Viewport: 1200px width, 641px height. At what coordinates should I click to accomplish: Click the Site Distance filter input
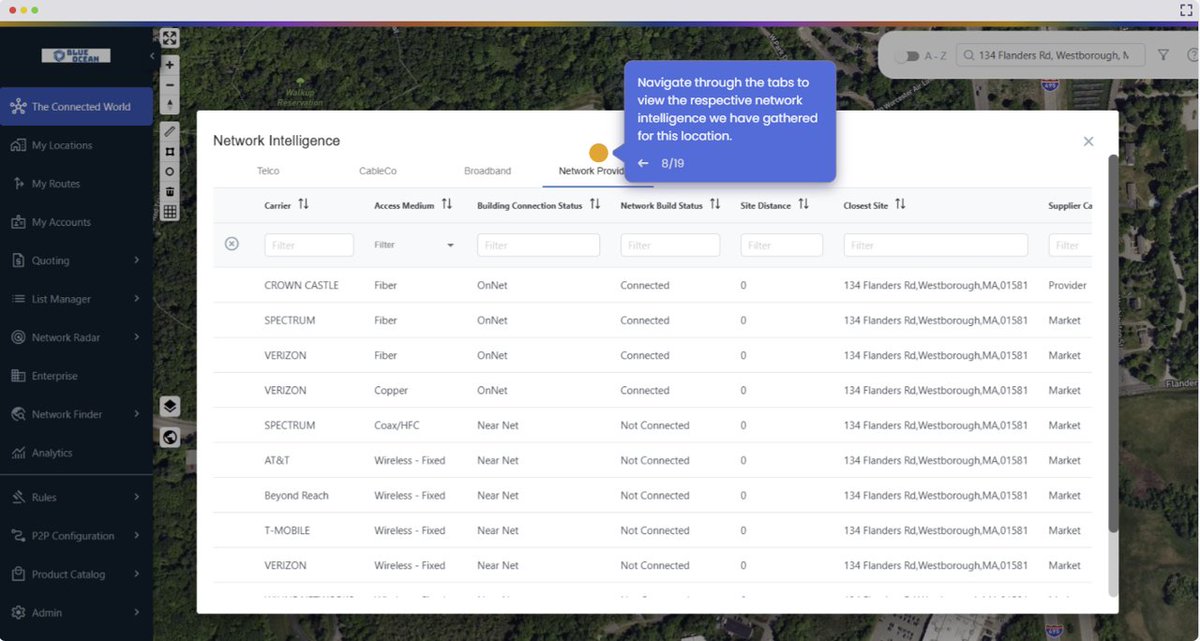click(x=782, y=245)
